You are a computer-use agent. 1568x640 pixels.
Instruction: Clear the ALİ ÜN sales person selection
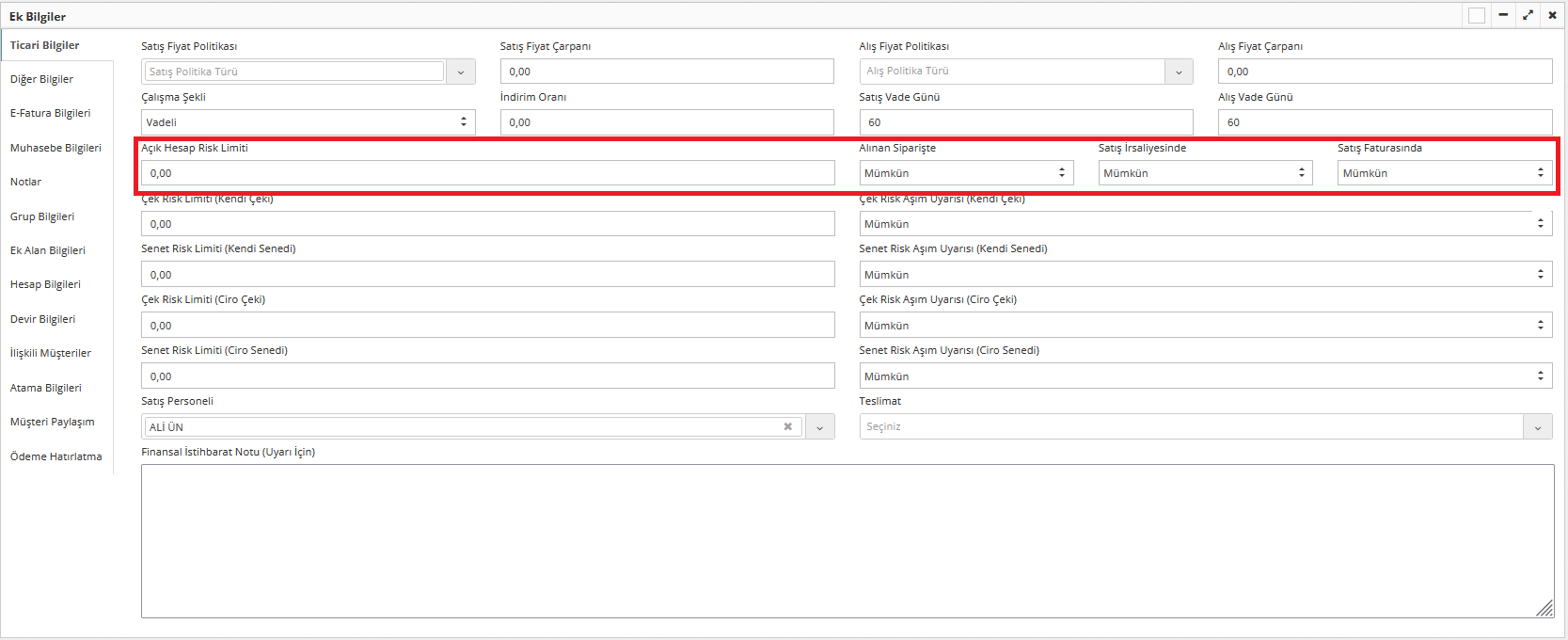point(787,426)
